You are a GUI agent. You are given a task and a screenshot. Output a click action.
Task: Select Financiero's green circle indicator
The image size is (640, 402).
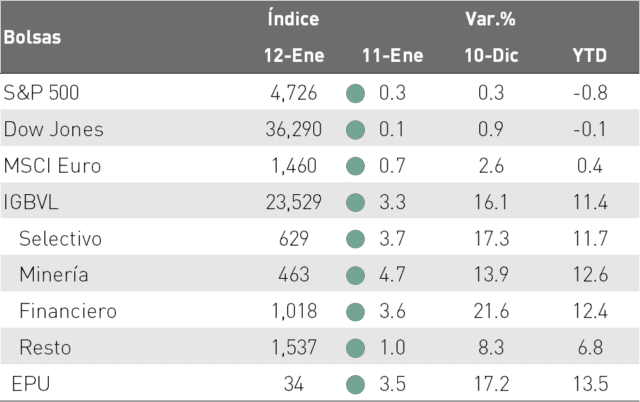click(x=355, y=311)
